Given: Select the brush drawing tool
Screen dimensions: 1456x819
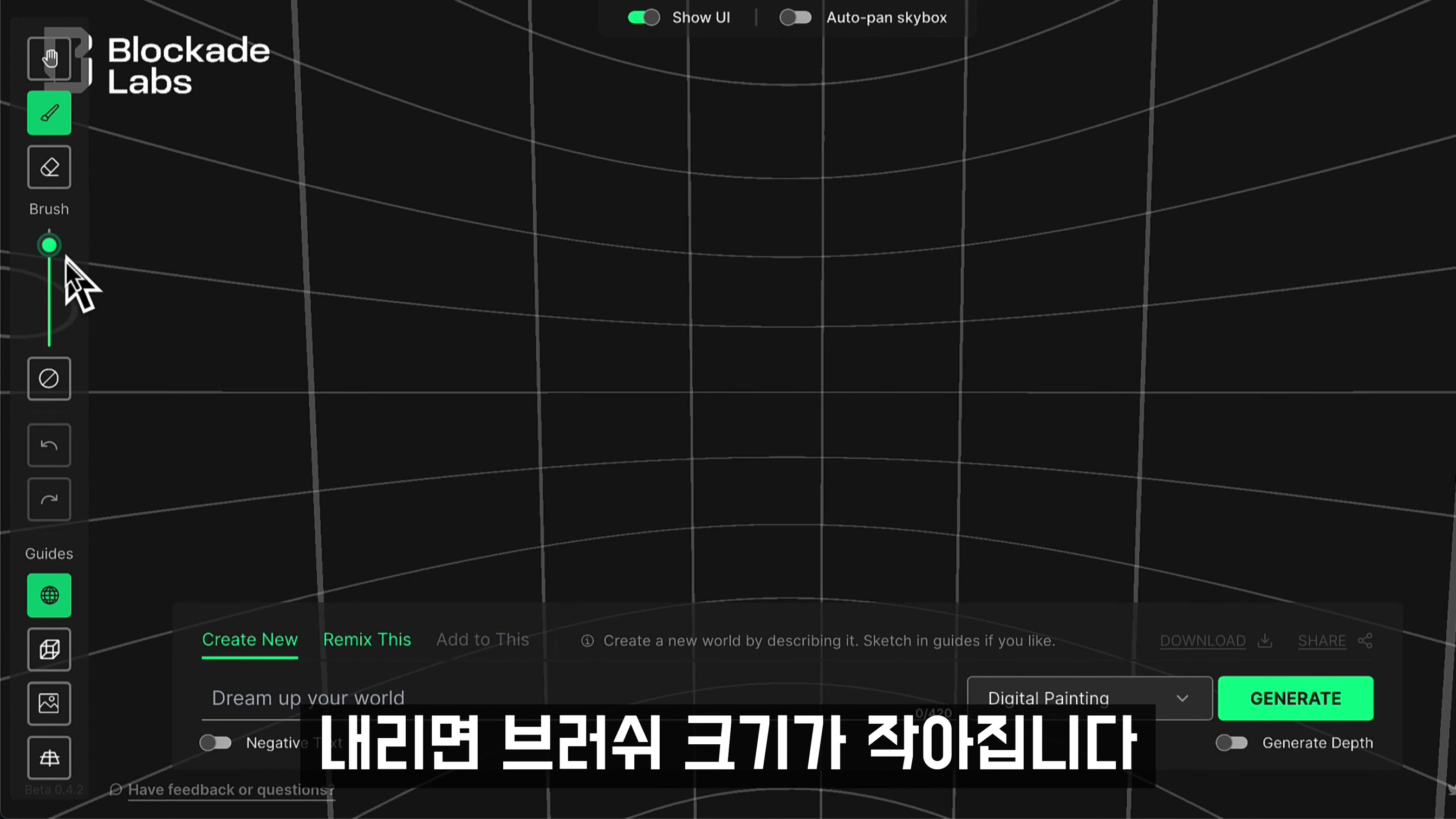Looking at the screenshot, I should pyautogui.click(x=49, y=113).
